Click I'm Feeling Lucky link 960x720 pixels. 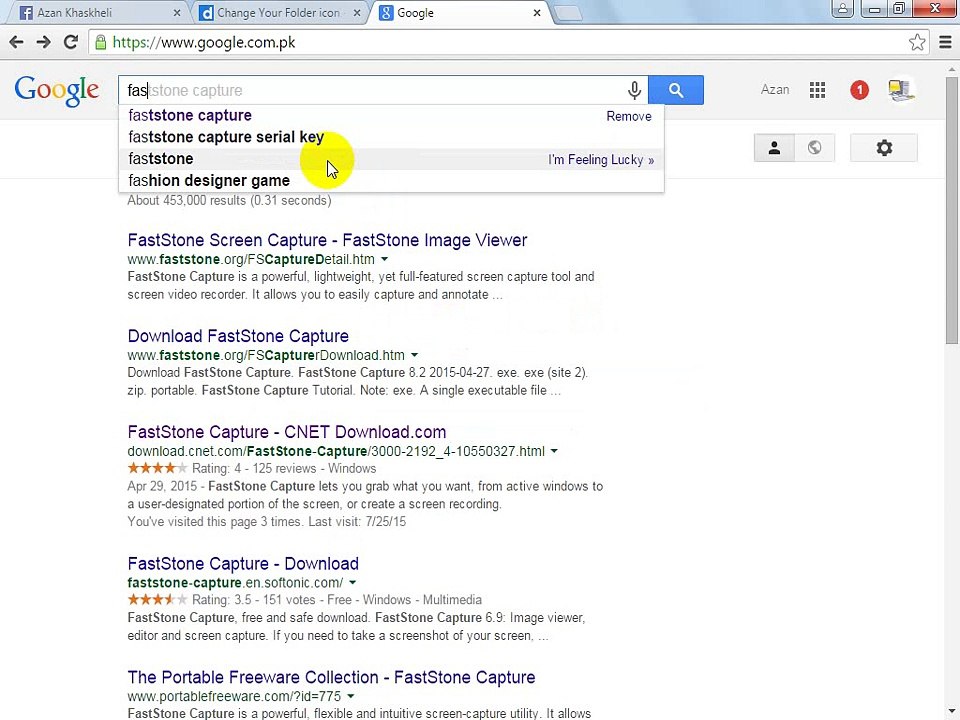click(x=601, y=160)
